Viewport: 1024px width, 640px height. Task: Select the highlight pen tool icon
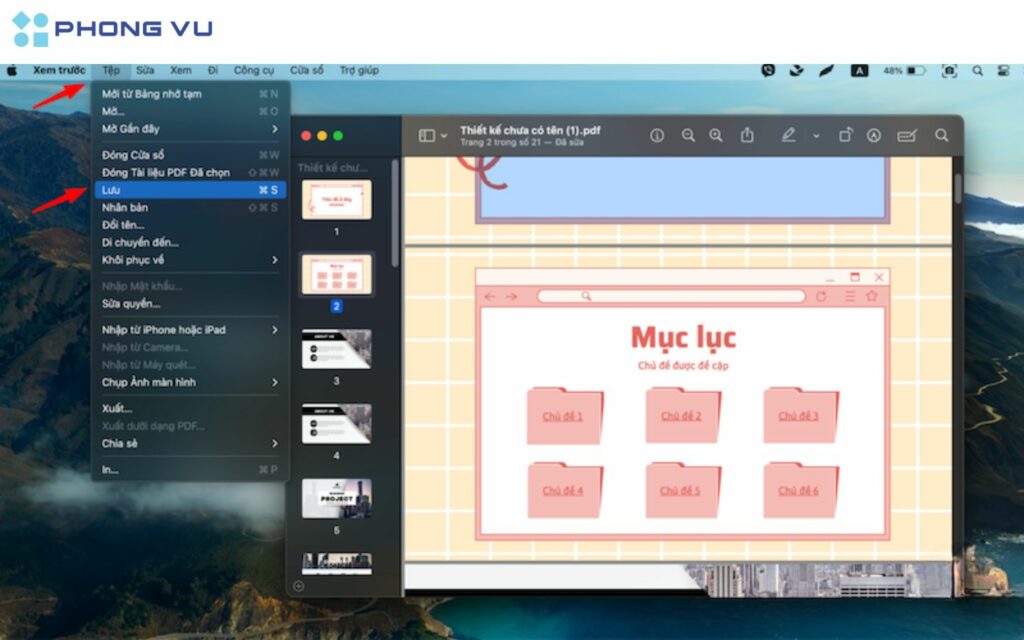coord(789,135)
